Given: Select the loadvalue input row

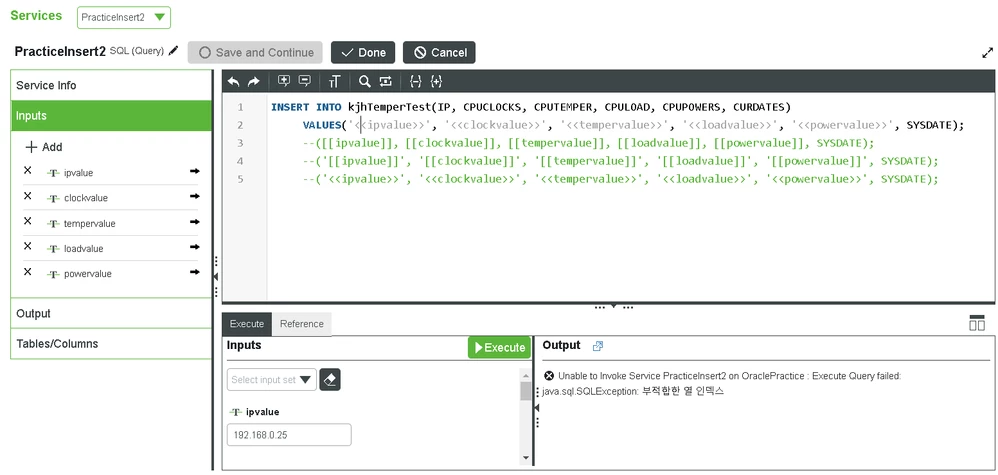Looking at the screenshot, I should 111,248.
